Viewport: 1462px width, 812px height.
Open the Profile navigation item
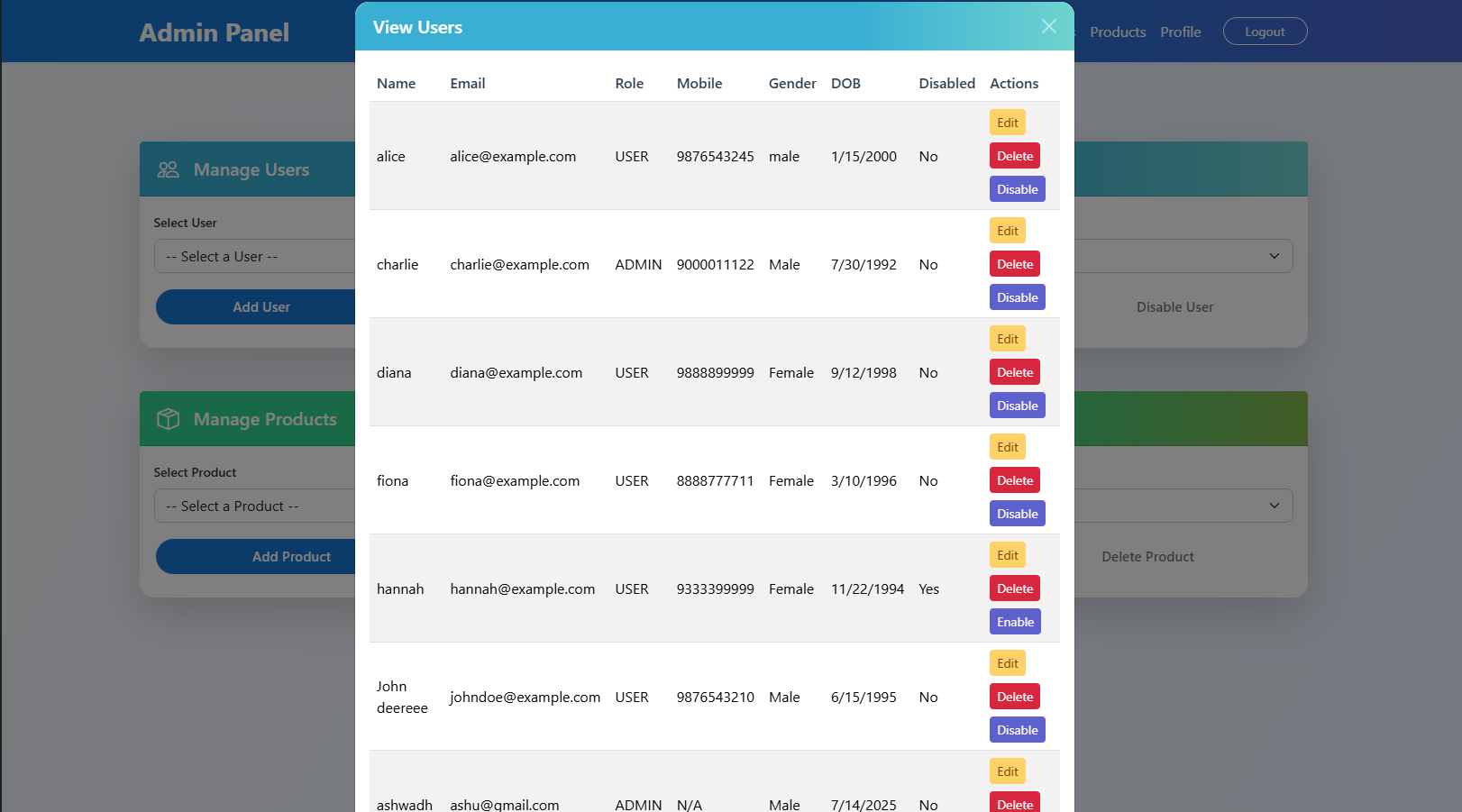point(1181,32)
